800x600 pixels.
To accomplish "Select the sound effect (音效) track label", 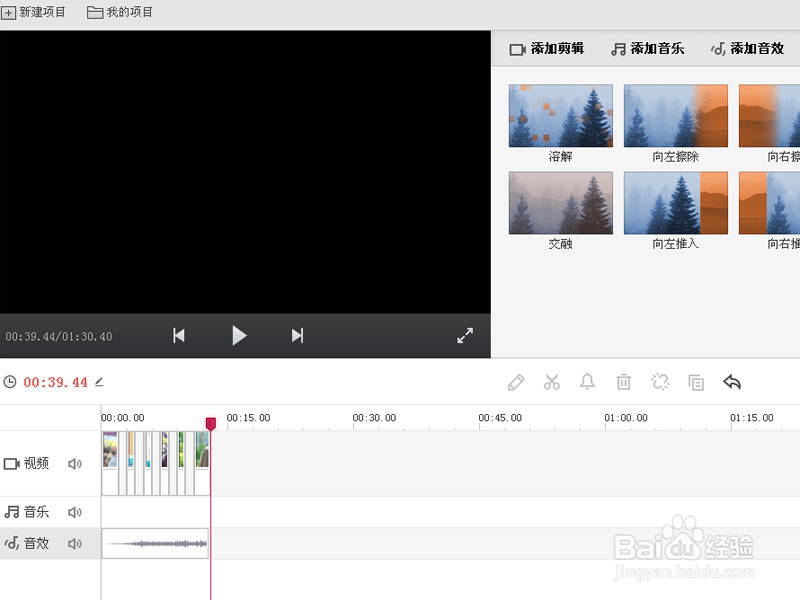I will click(27, 543).
